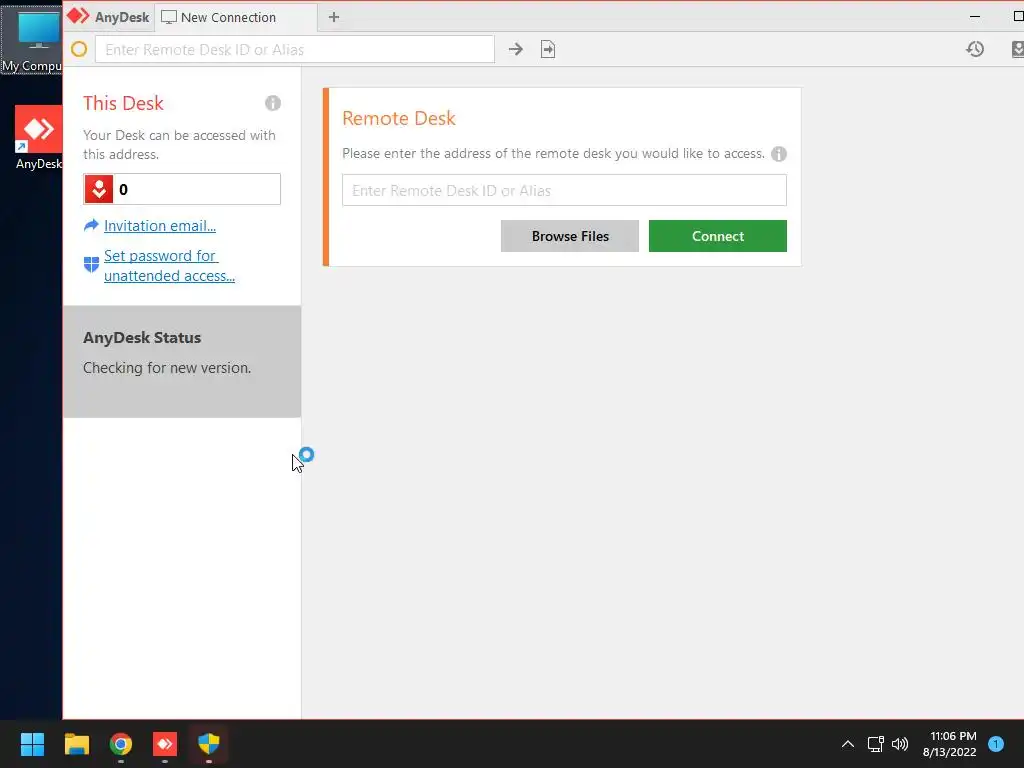The width and height of the screenshot is (1024, 768).
Task: Show hidden tray icons chevron
Action: 848,744
